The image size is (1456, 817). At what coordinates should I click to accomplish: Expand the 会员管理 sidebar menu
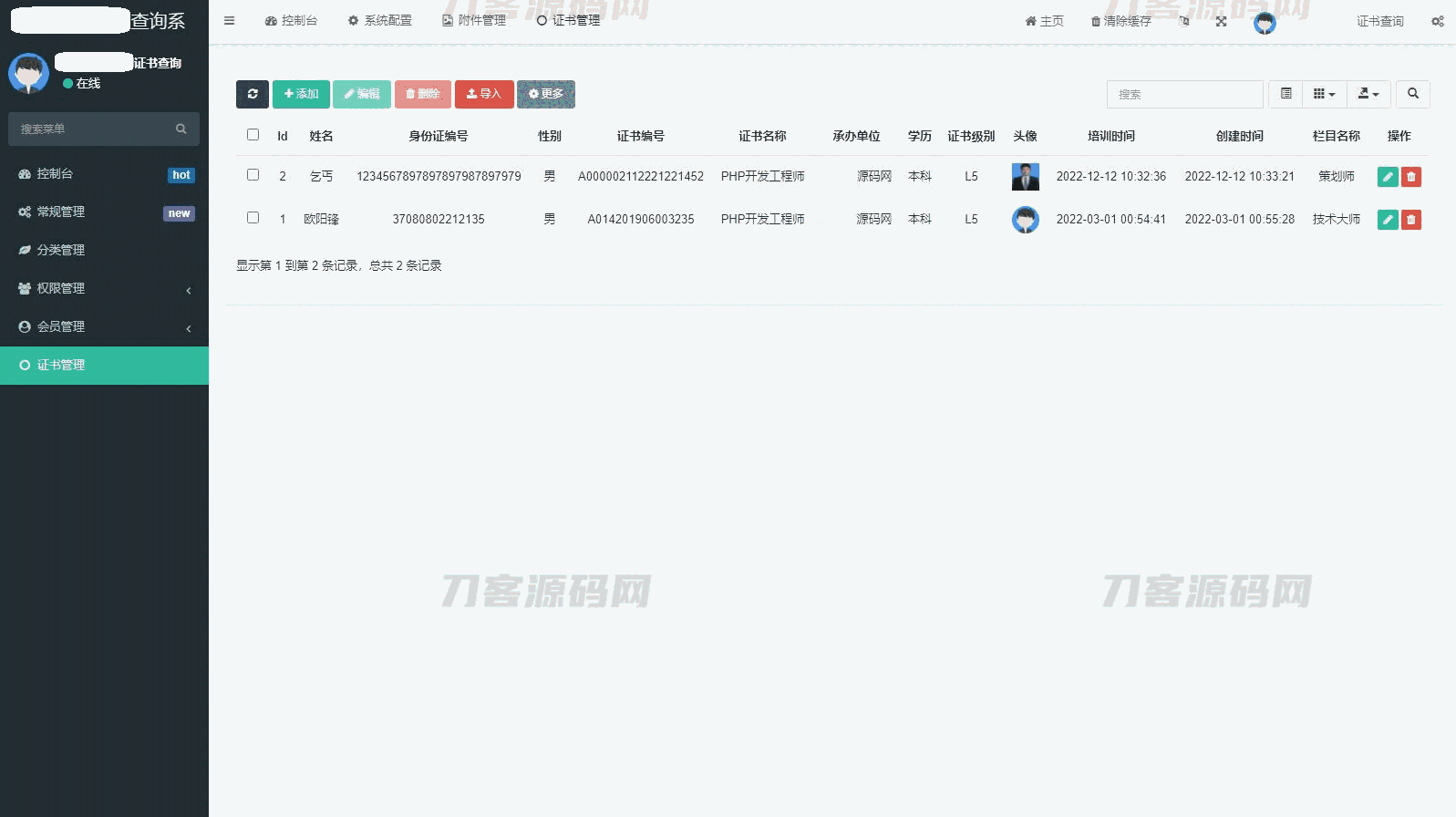104,327
